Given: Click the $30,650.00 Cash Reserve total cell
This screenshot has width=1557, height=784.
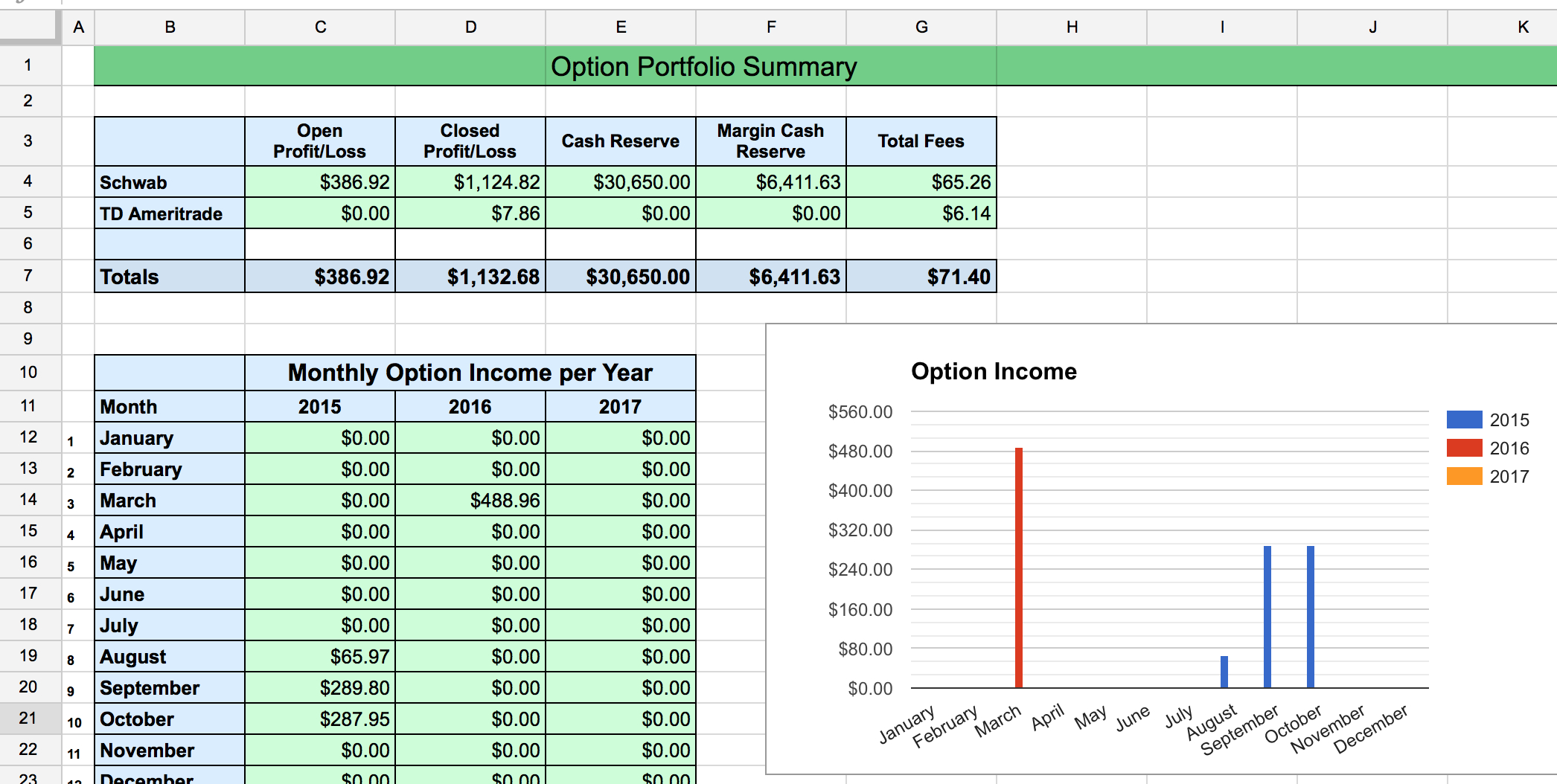Looking at the screenshot, I should pos(621,276).
